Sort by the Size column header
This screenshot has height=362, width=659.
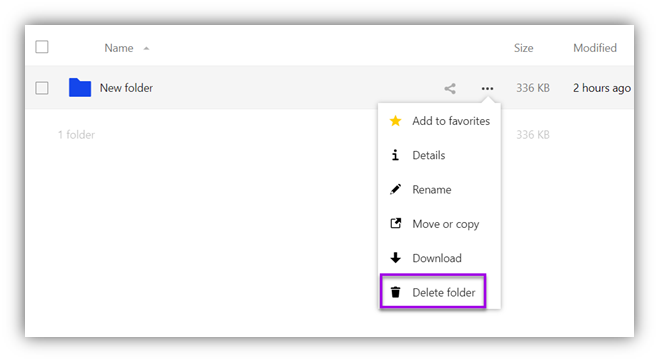click(524, 48)
